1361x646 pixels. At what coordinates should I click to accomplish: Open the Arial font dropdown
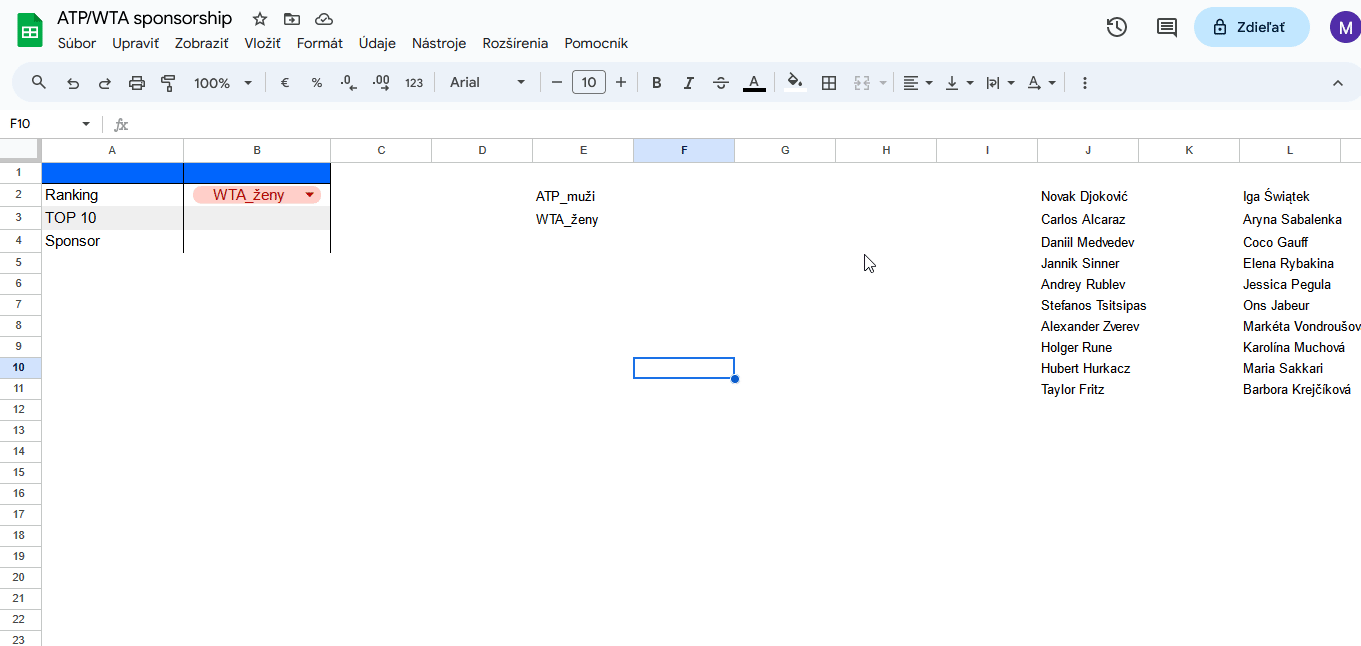(x=487, y=82)
